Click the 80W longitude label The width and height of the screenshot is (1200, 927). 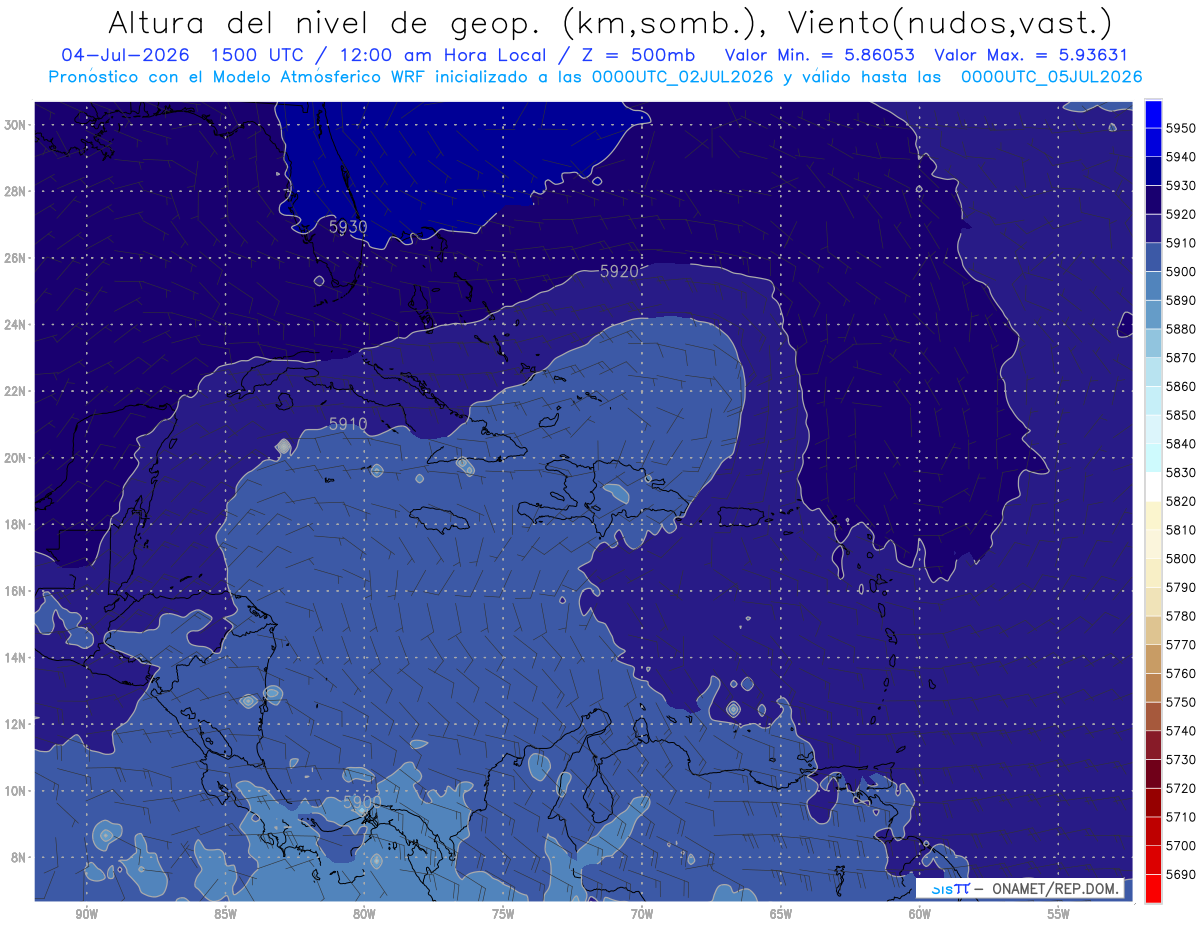364,915
